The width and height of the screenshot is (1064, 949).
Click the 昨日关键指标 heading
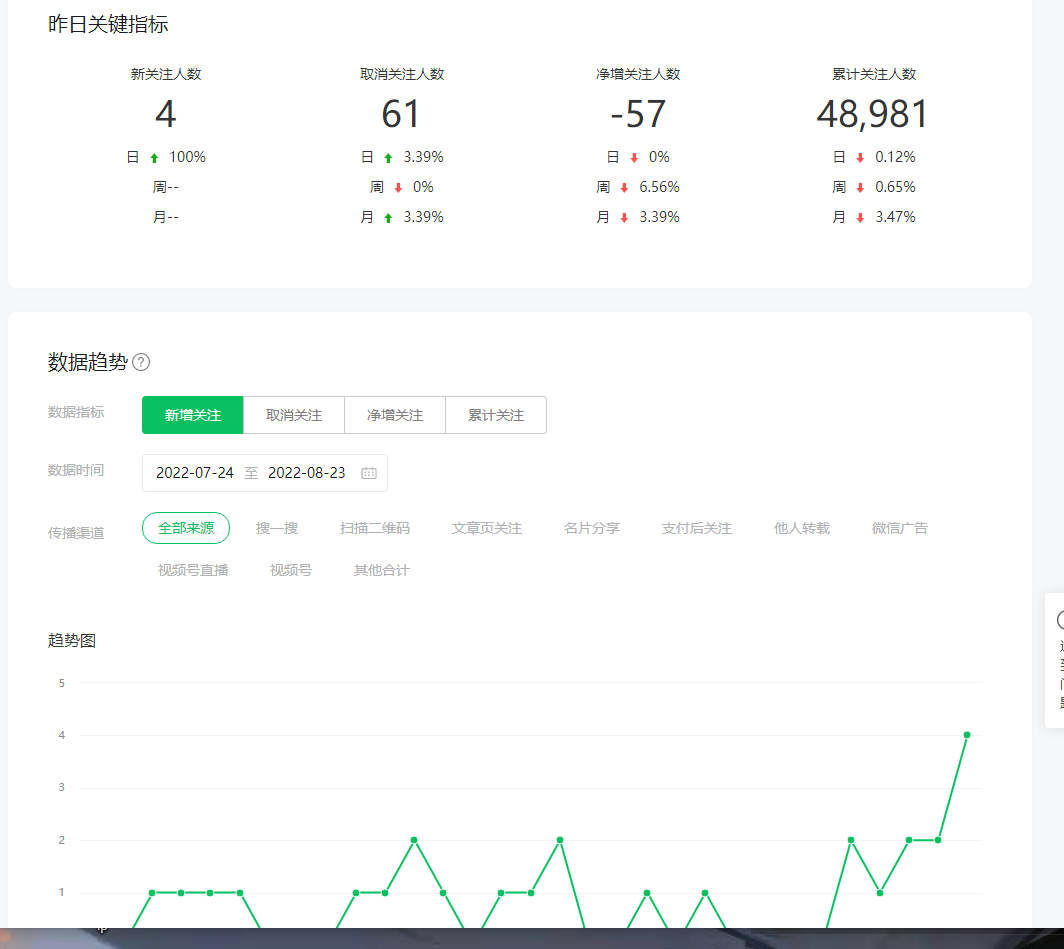108,24
